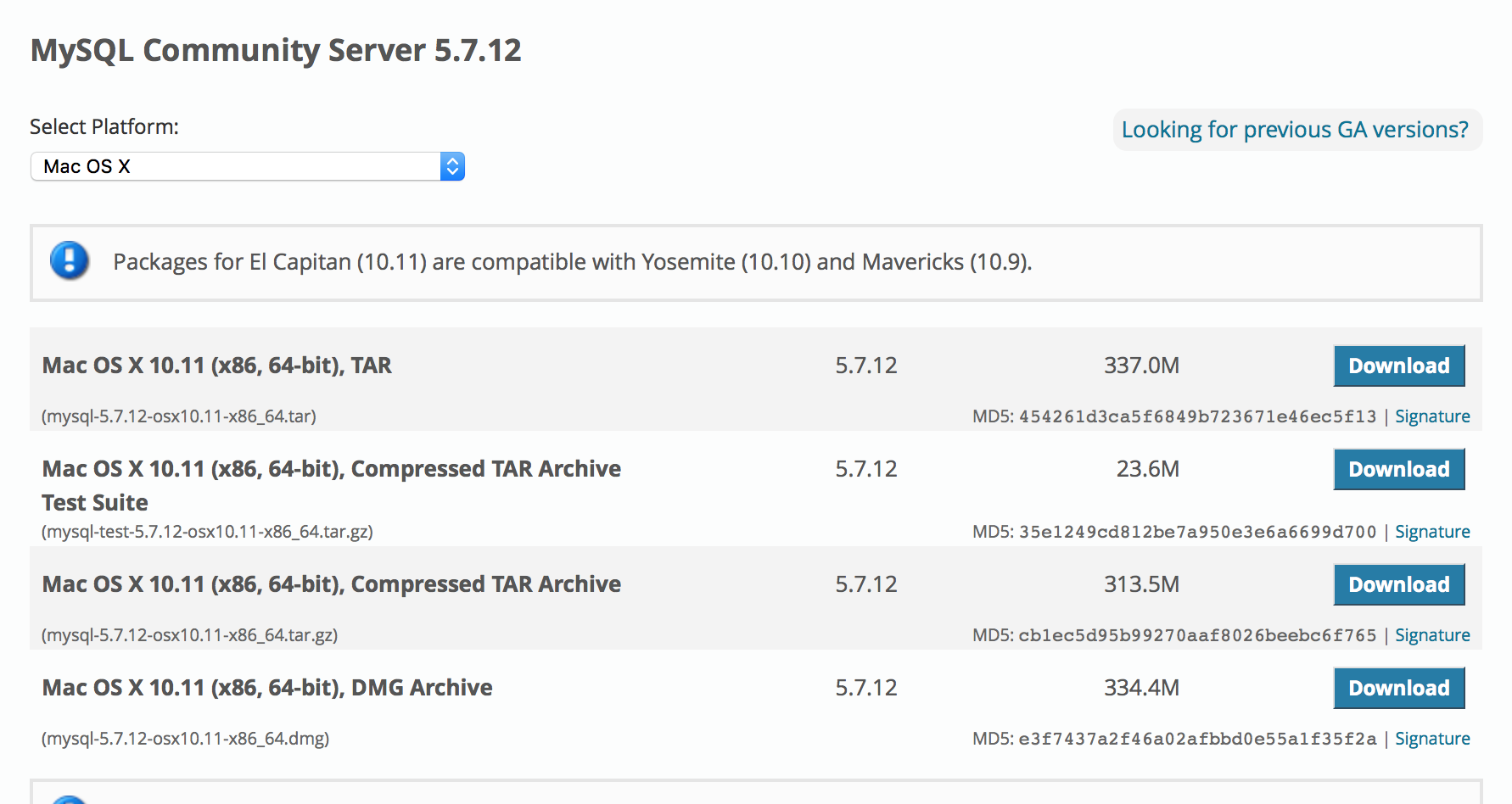Click MD5 hash '454261d3ca5f6849b723671e46ec5f13'
Viewport: 1512px width, 804px height.
pos(1197,416)
